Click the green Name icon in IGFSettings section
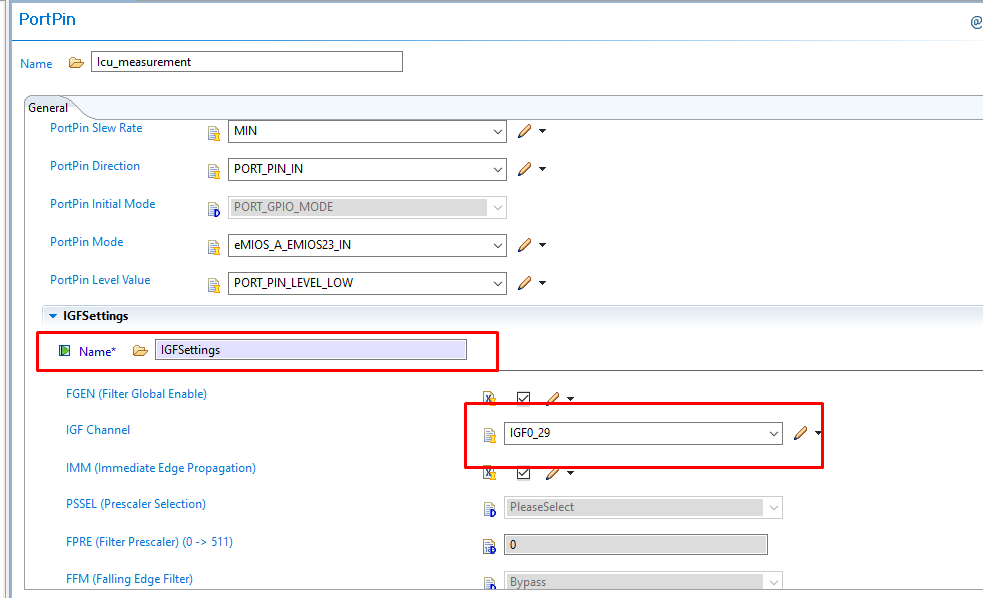The height and width of the screenshot is (598, 983). 63,350
